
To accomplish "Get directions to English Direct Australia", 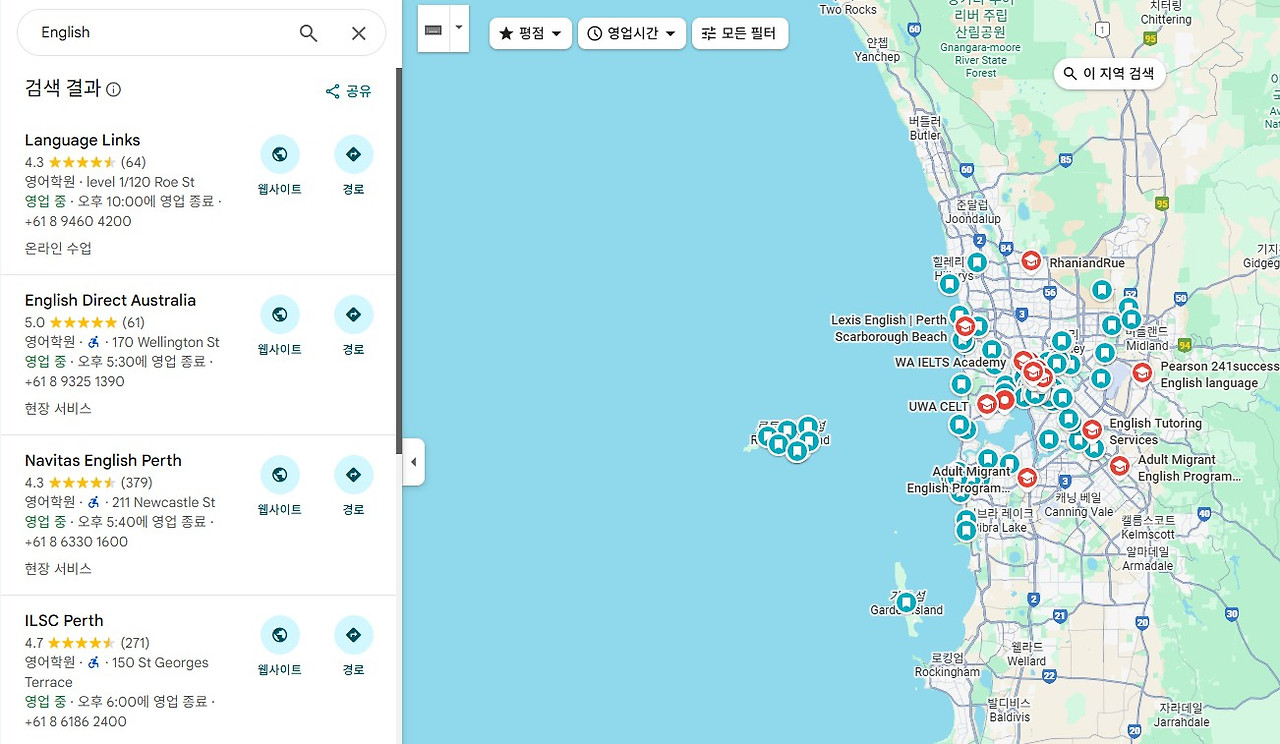I will coord(353,315).
